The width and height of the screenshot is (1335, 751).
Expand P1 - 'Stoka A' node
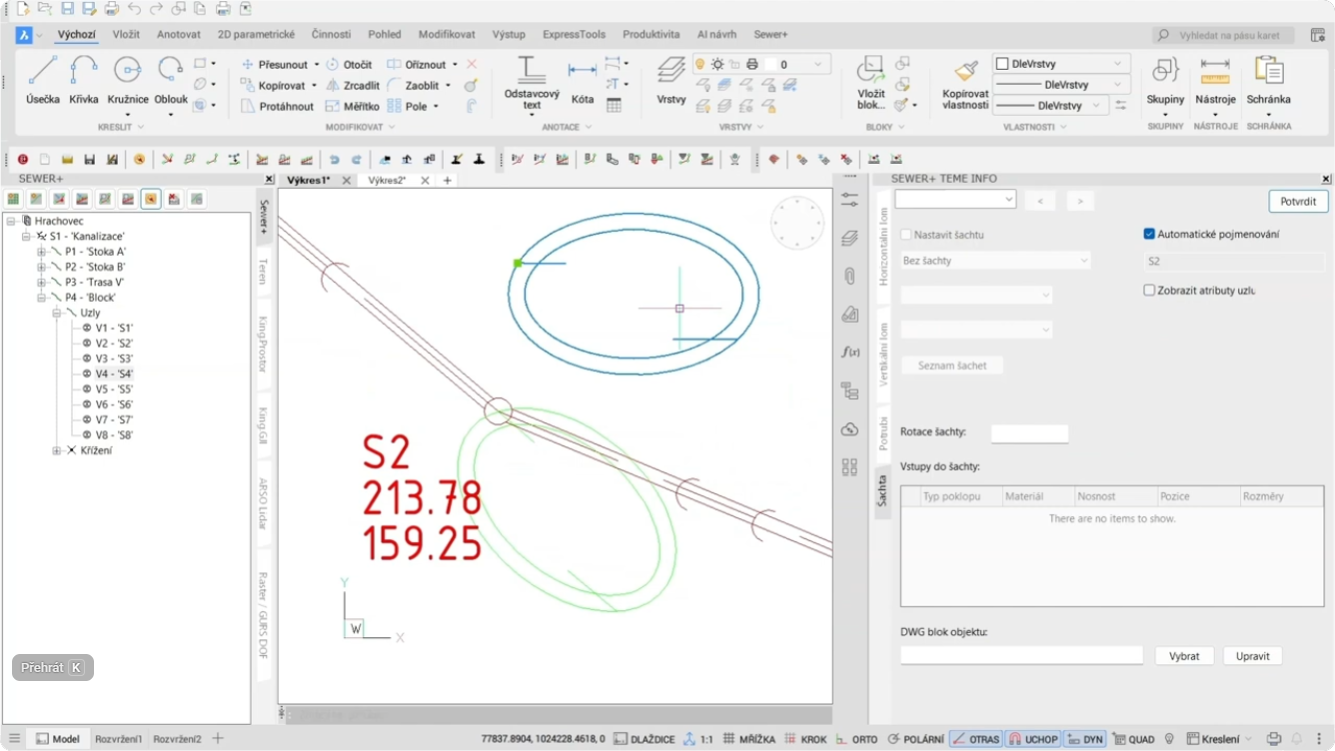[42, 252]
